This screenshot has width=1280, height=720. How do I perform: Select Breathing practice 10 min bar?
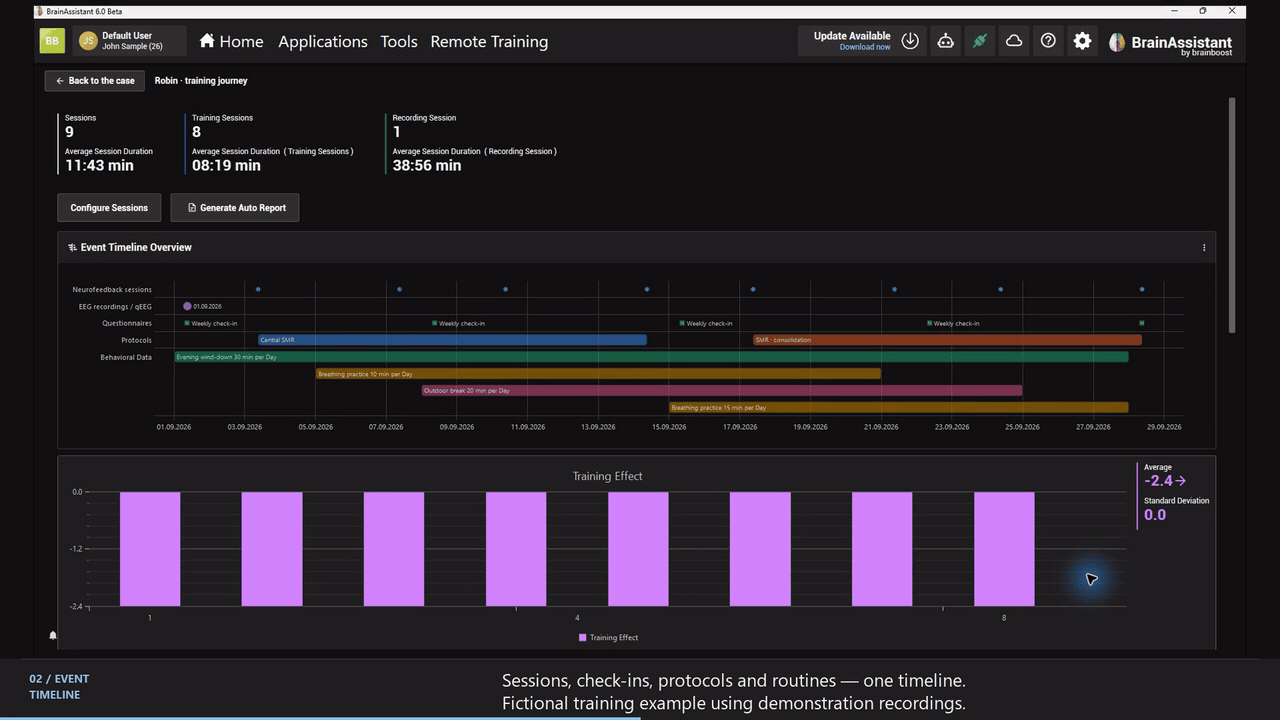pyautogui.click(x=598, y=374)
